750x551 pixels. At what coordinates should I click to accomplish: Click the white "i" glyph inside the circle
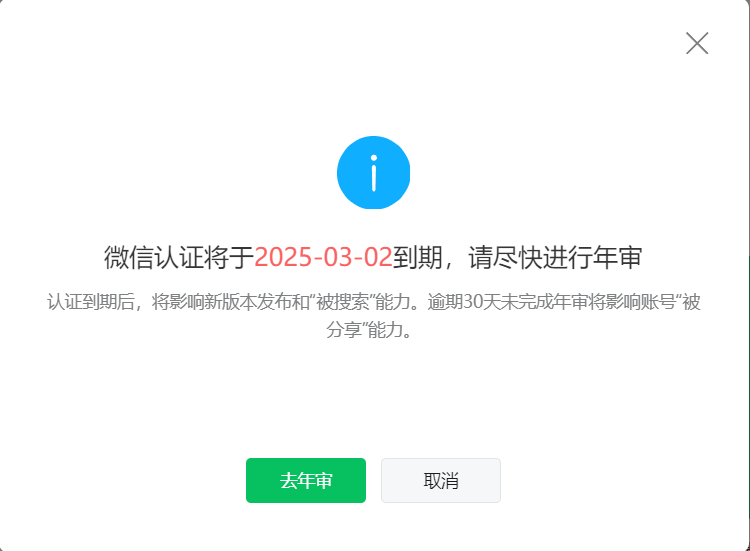click(x=374, y=173)
